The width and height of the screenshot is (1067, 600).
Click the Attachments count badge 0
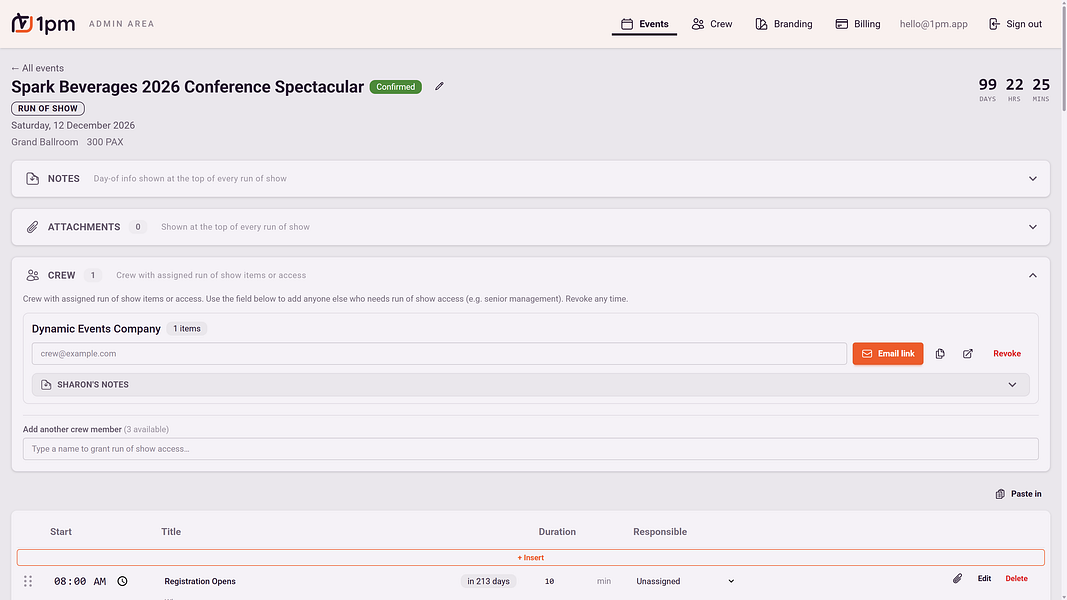pyautogui.click(x=137, y=227)
